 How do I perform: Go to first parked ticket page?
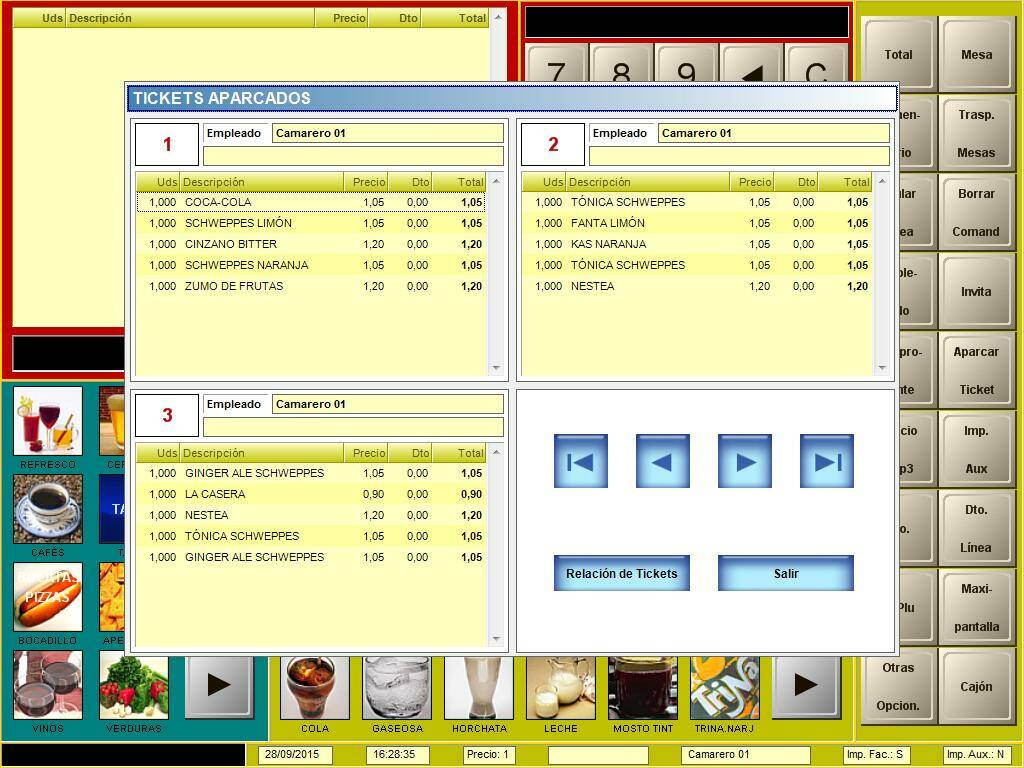click(581, 461)
